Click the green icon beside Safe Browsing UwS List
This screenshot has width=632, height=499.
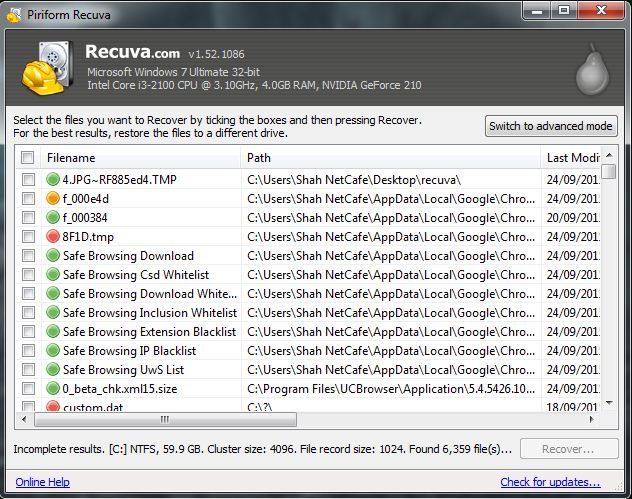click(53, 369)
